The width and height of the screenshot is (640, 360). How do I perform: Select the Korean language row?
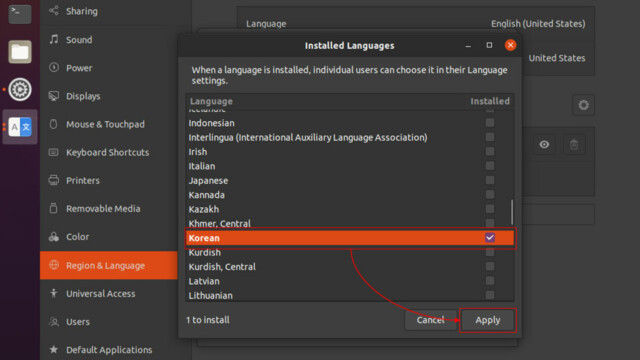click(350, 238)
